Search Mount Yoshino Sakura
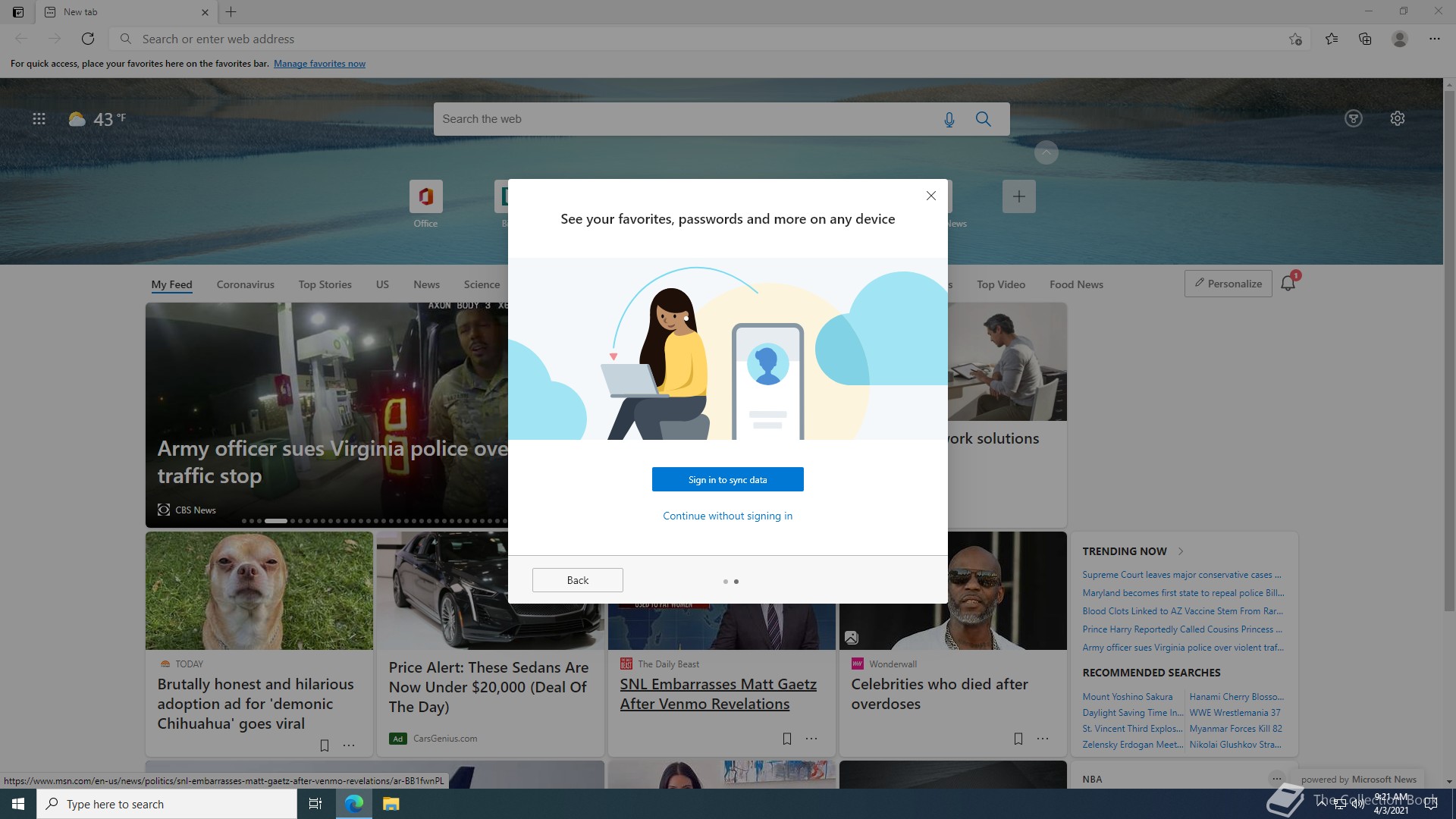 (x=1127, y=697)
